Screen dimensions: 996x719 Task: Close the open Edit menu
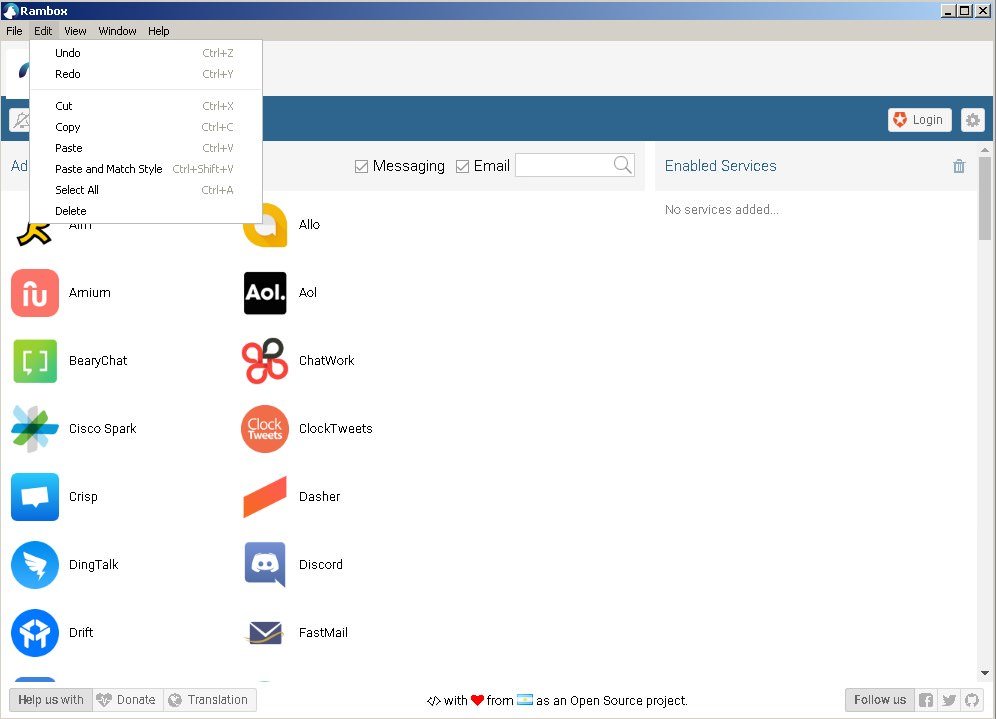pyautogui.click(x=43, y=31)
